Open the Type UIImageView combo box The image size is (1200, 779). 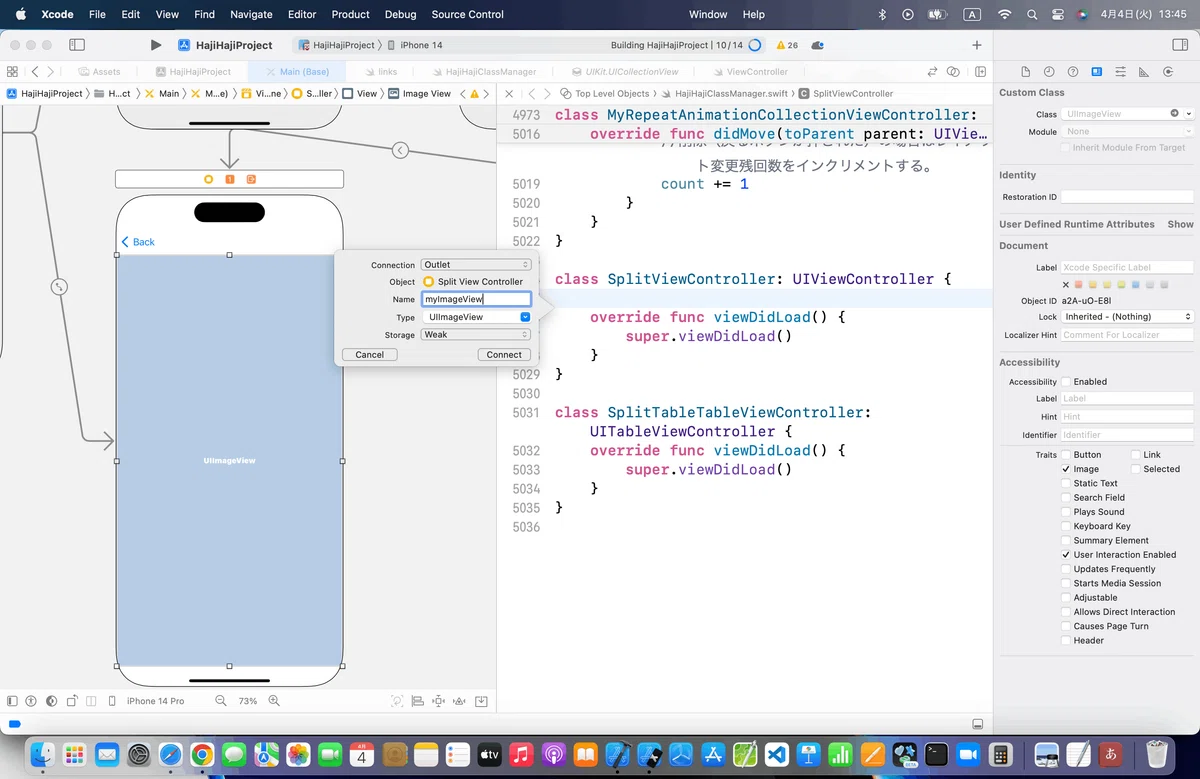[476, 317]
